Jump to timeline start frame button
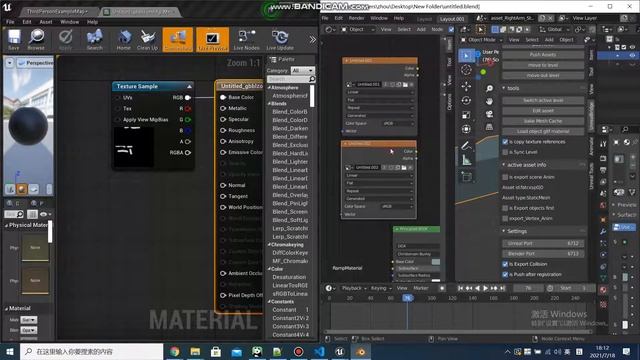The width and height of the screenshot is (640, 360). (460, 288)
